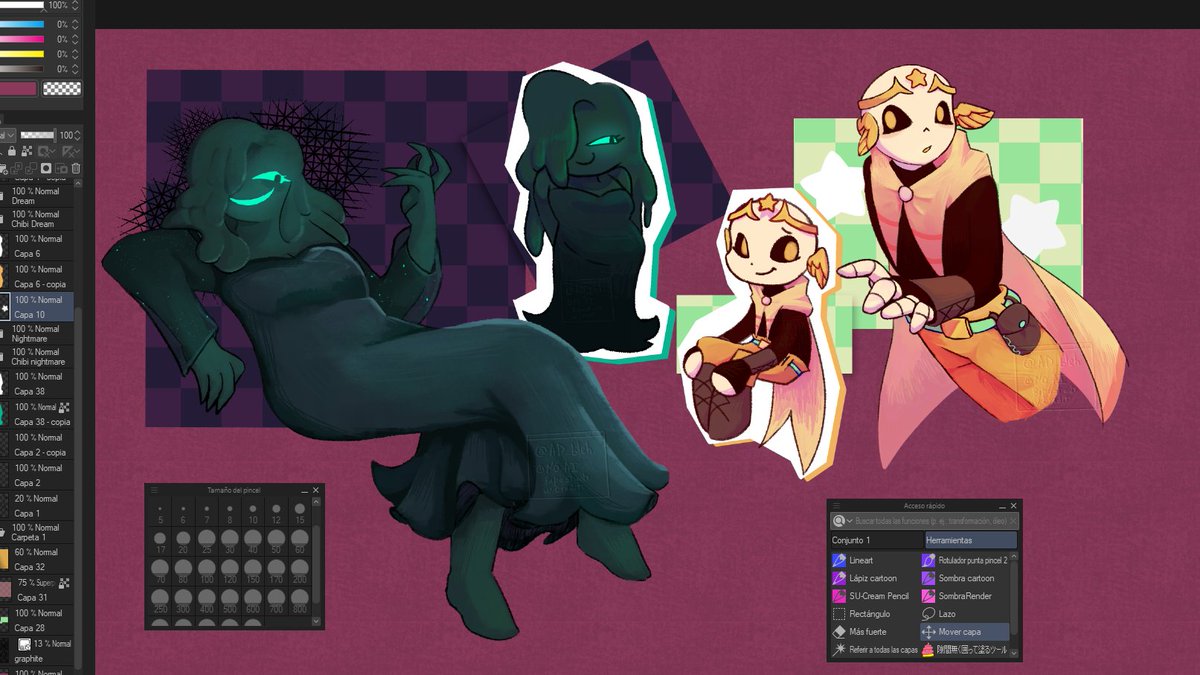
Task: Close the Acceso rápido panel
Action: [x=1013, y=506]
